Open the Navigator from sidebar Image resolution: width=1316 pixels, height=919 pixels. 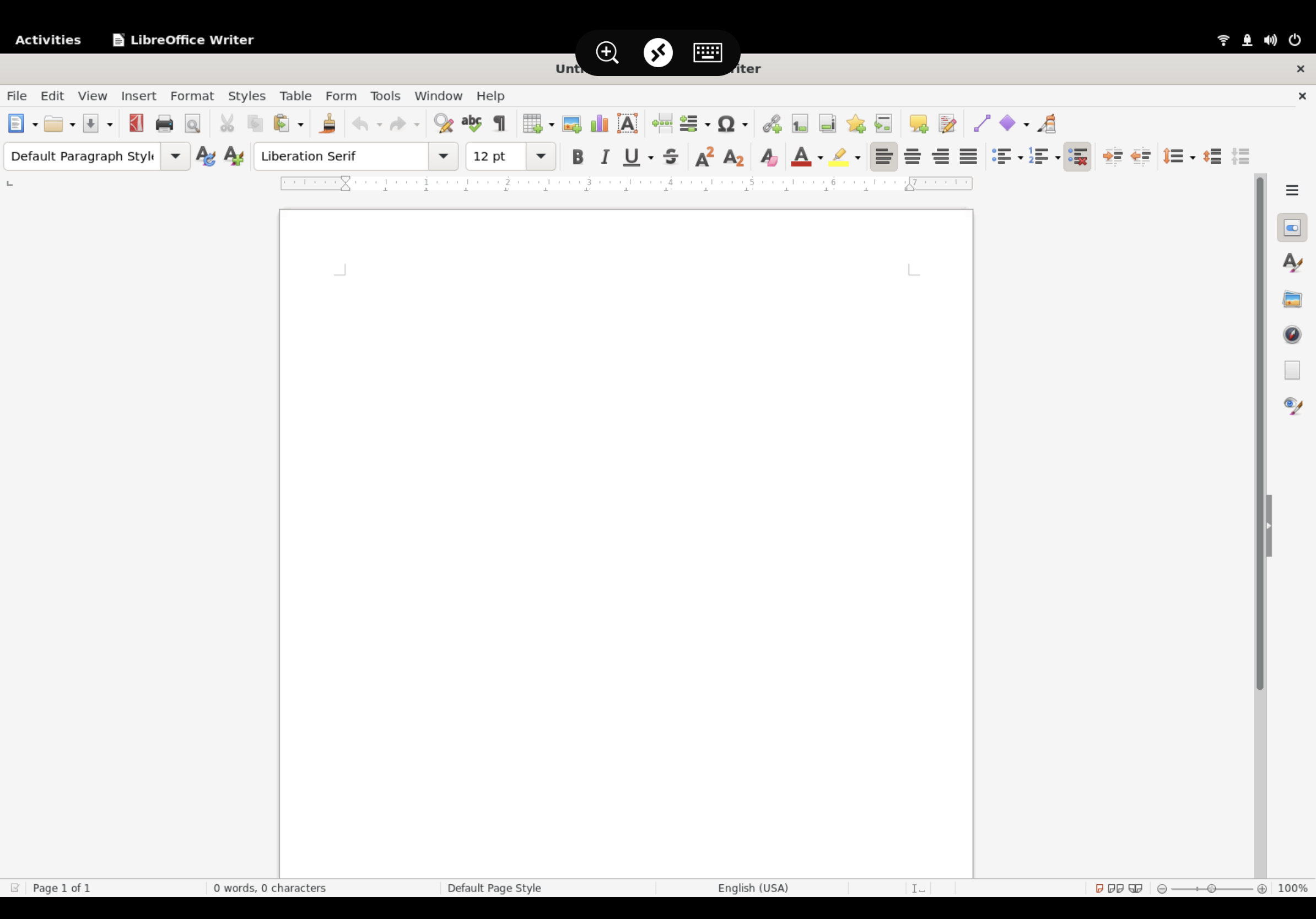tap(1291, 334)
